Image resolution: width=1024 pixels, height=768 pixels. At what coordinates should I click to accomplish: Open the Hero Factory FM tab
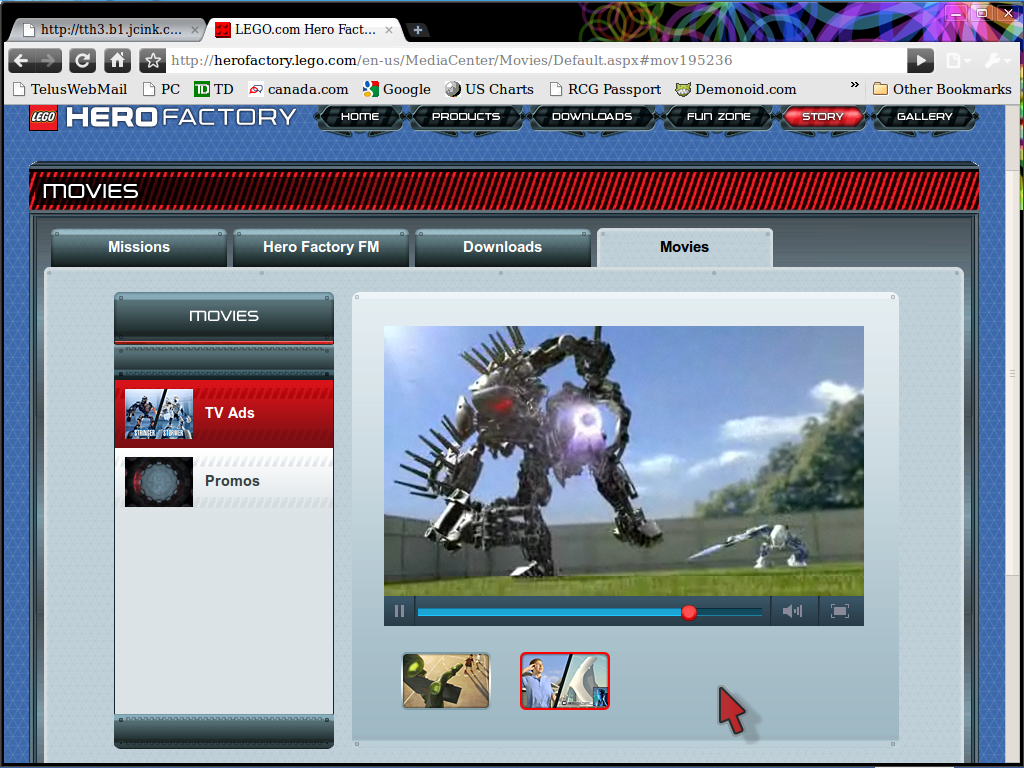click(x=320, y=247)
